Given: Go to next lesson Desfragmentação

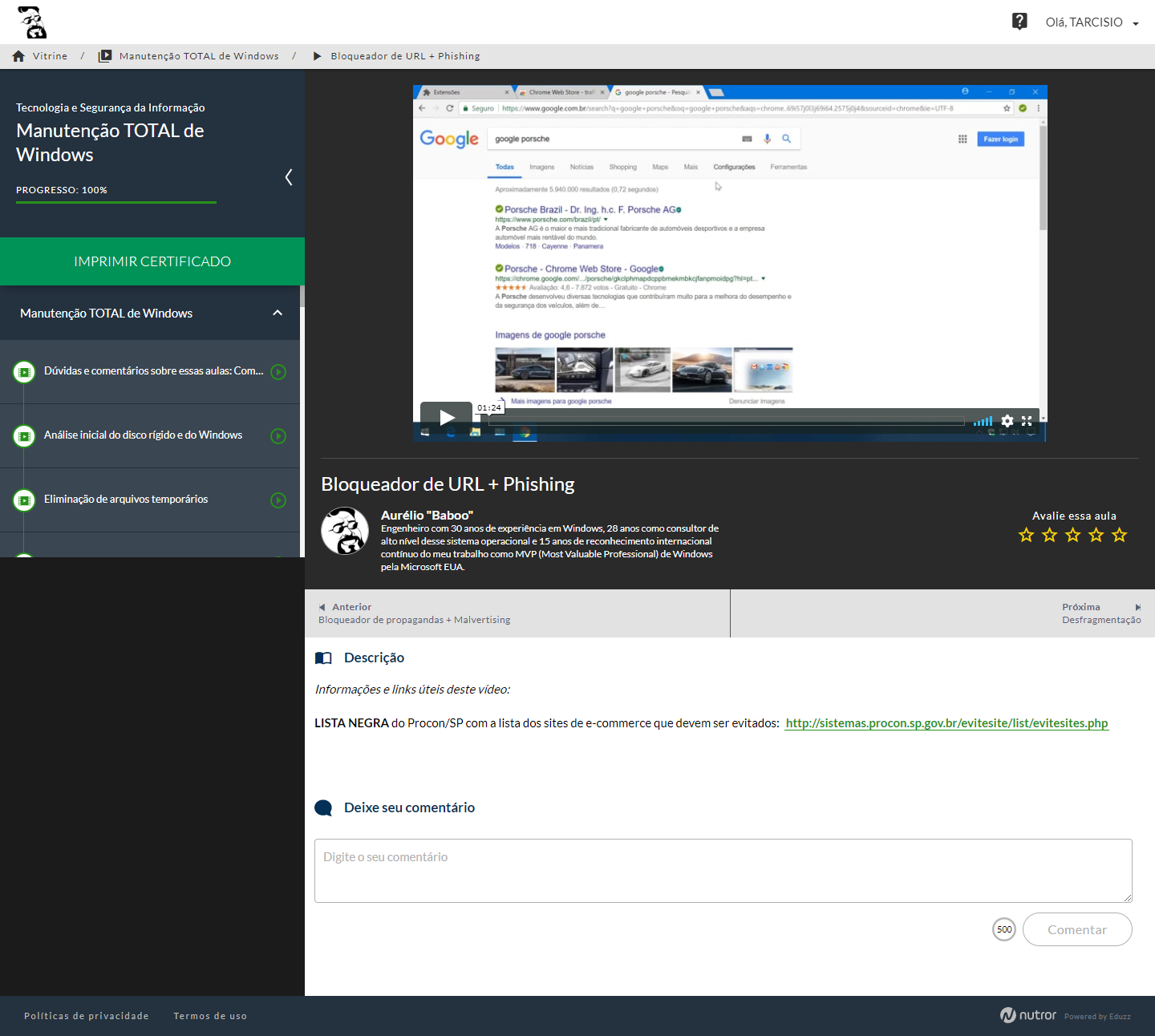Looking at the screenshot, I should click(x=1100, y=613).
